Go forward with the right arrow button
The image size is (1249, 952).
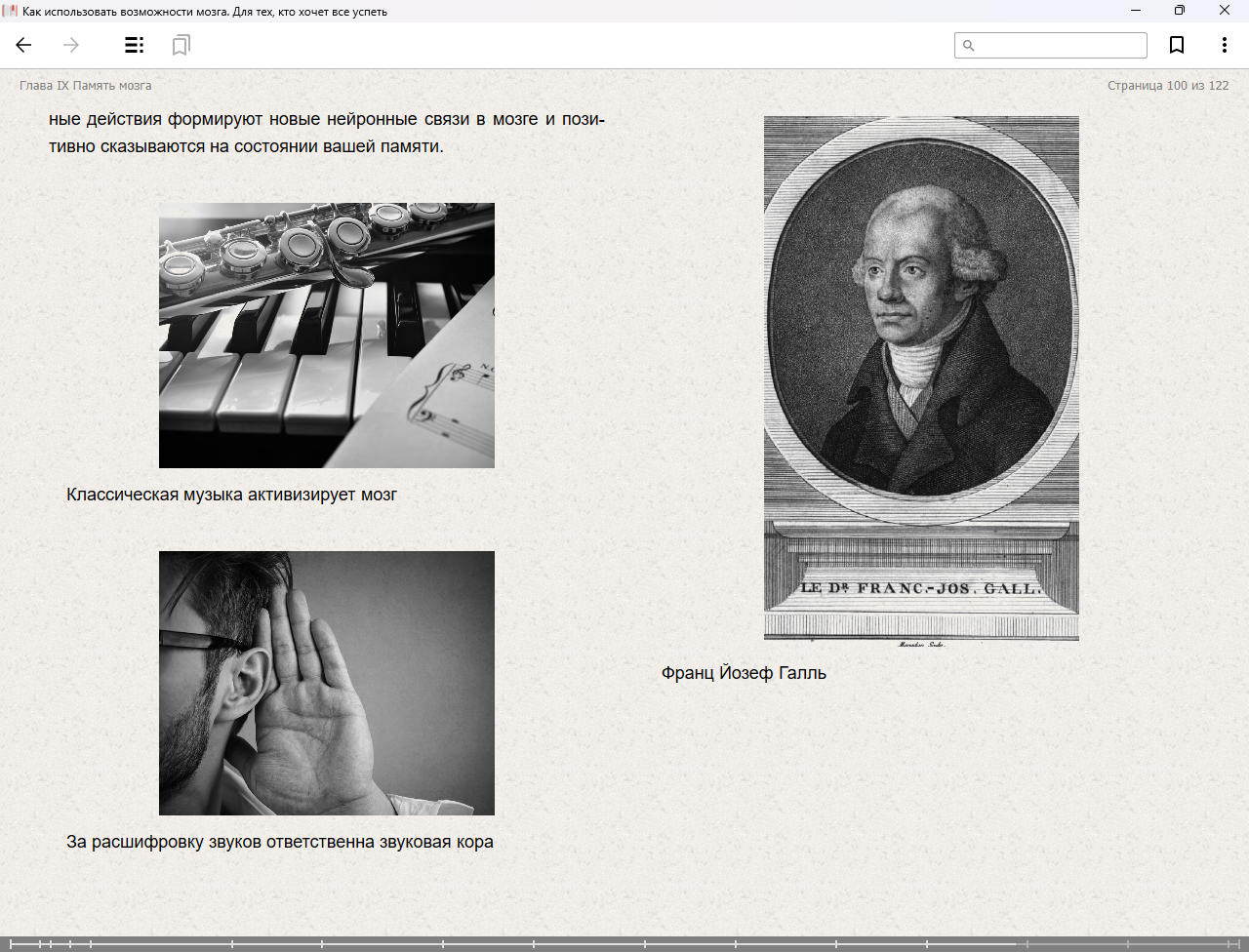71,45
